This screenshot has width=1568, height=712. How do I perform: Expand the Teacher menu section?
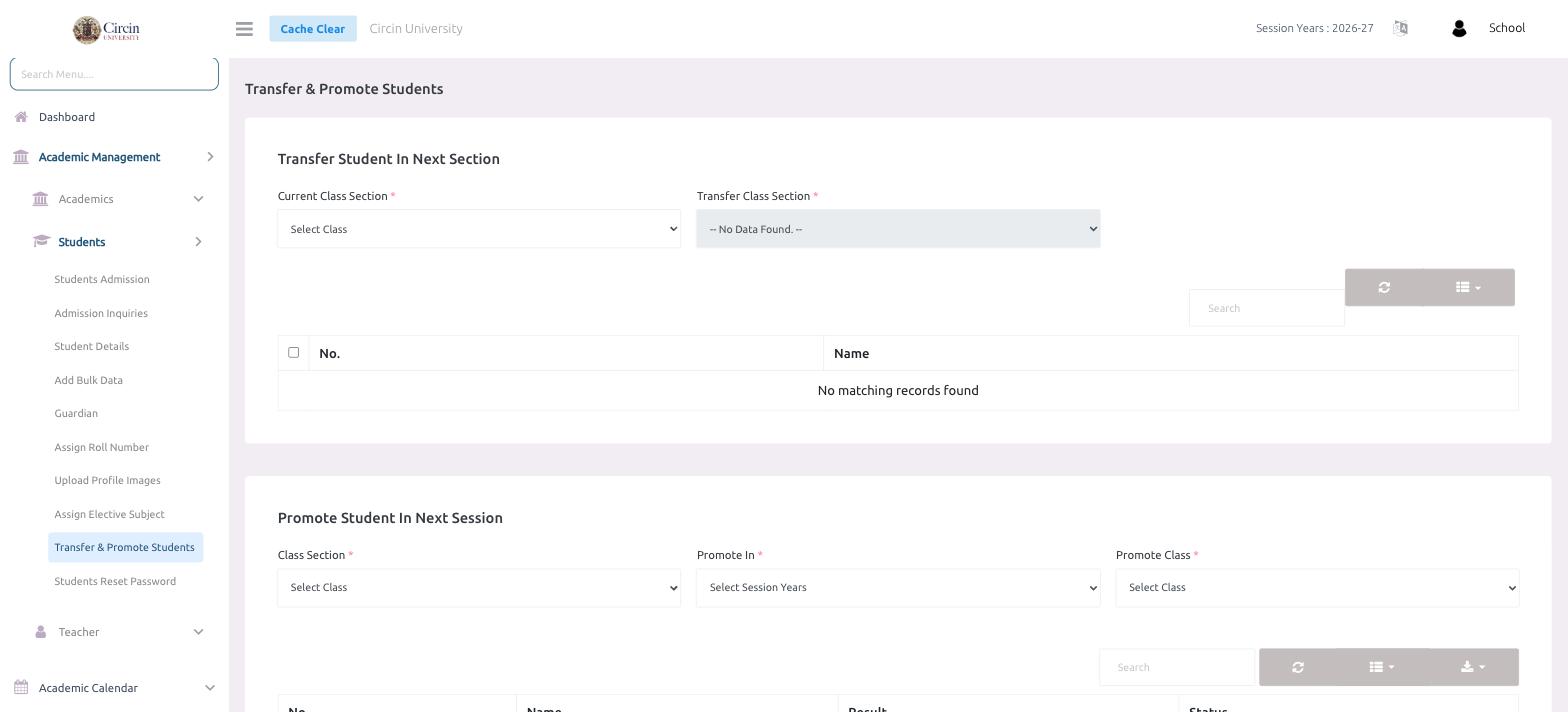click(x=118, y=632)
